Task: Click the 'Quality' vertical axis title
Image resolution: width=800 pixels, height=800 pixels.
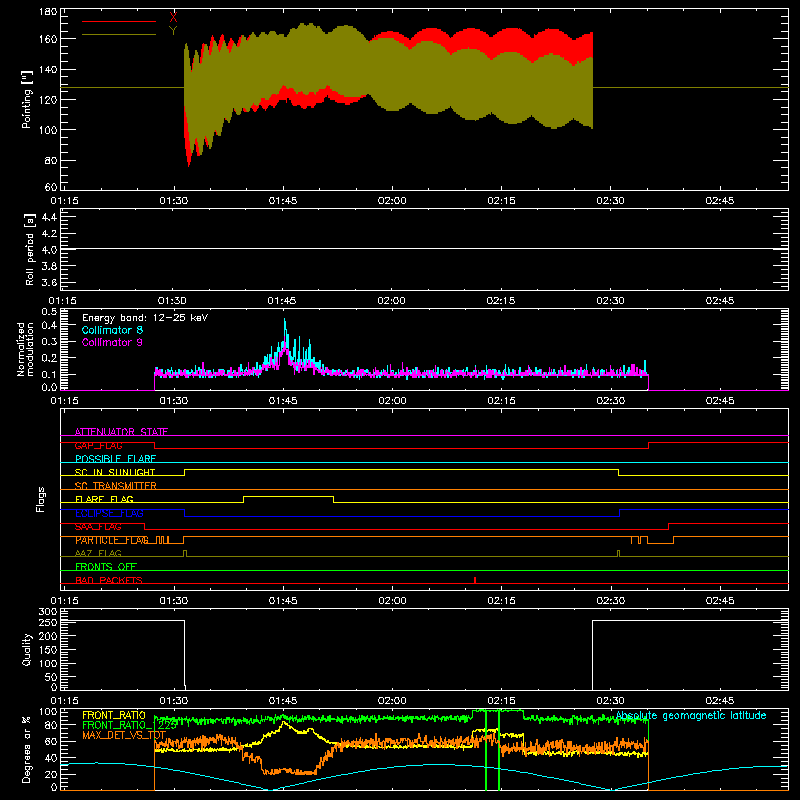Action: [27, 649]
